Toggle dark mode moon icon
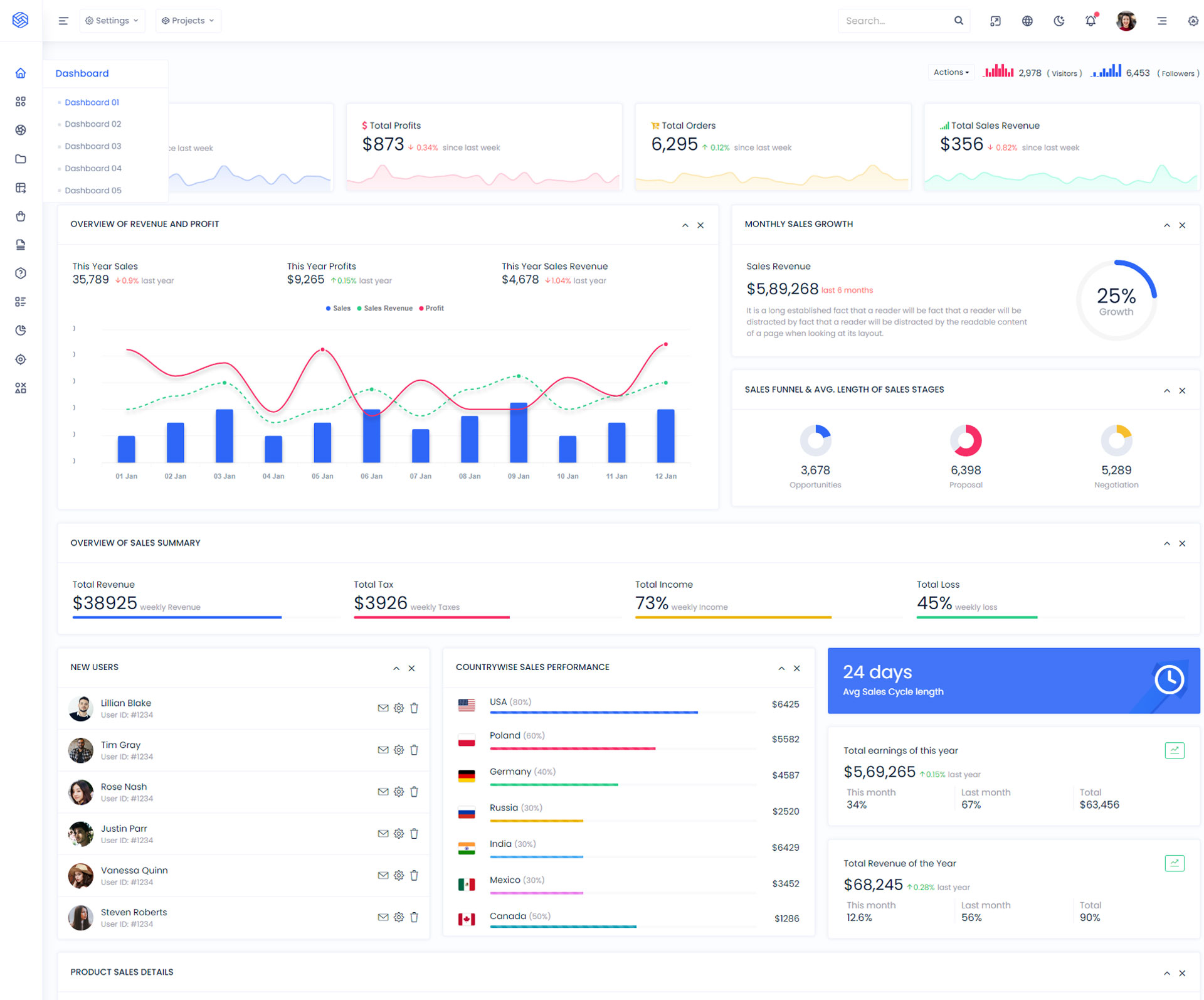This screenshot has width=1204, height=1000. 1059,21
